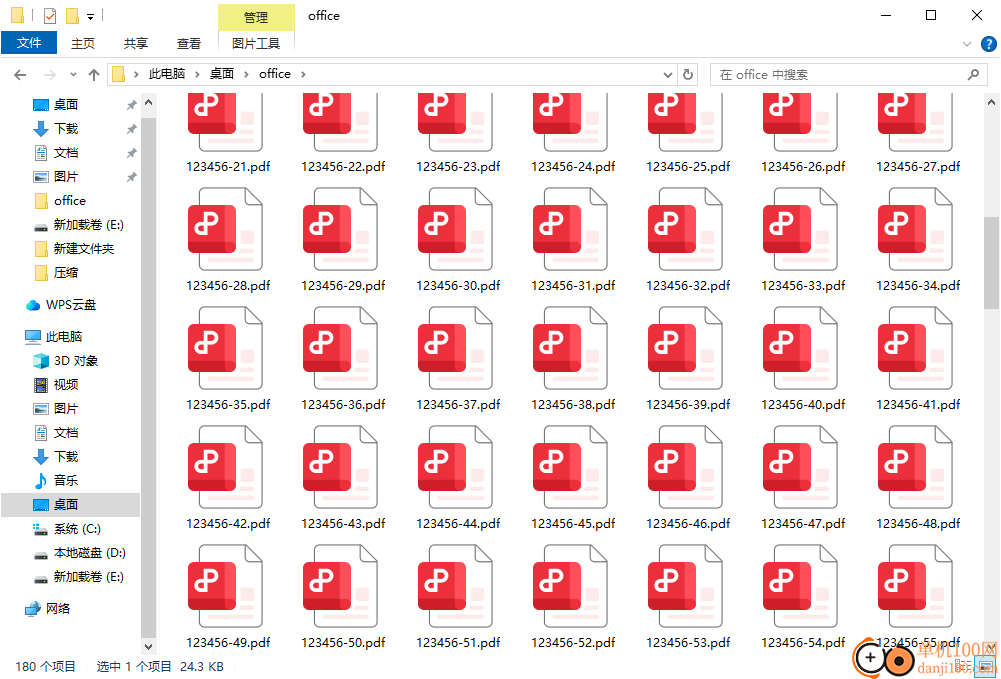
Task: Click 桌面 in the address breadcrumb
Action: point(222,74)
